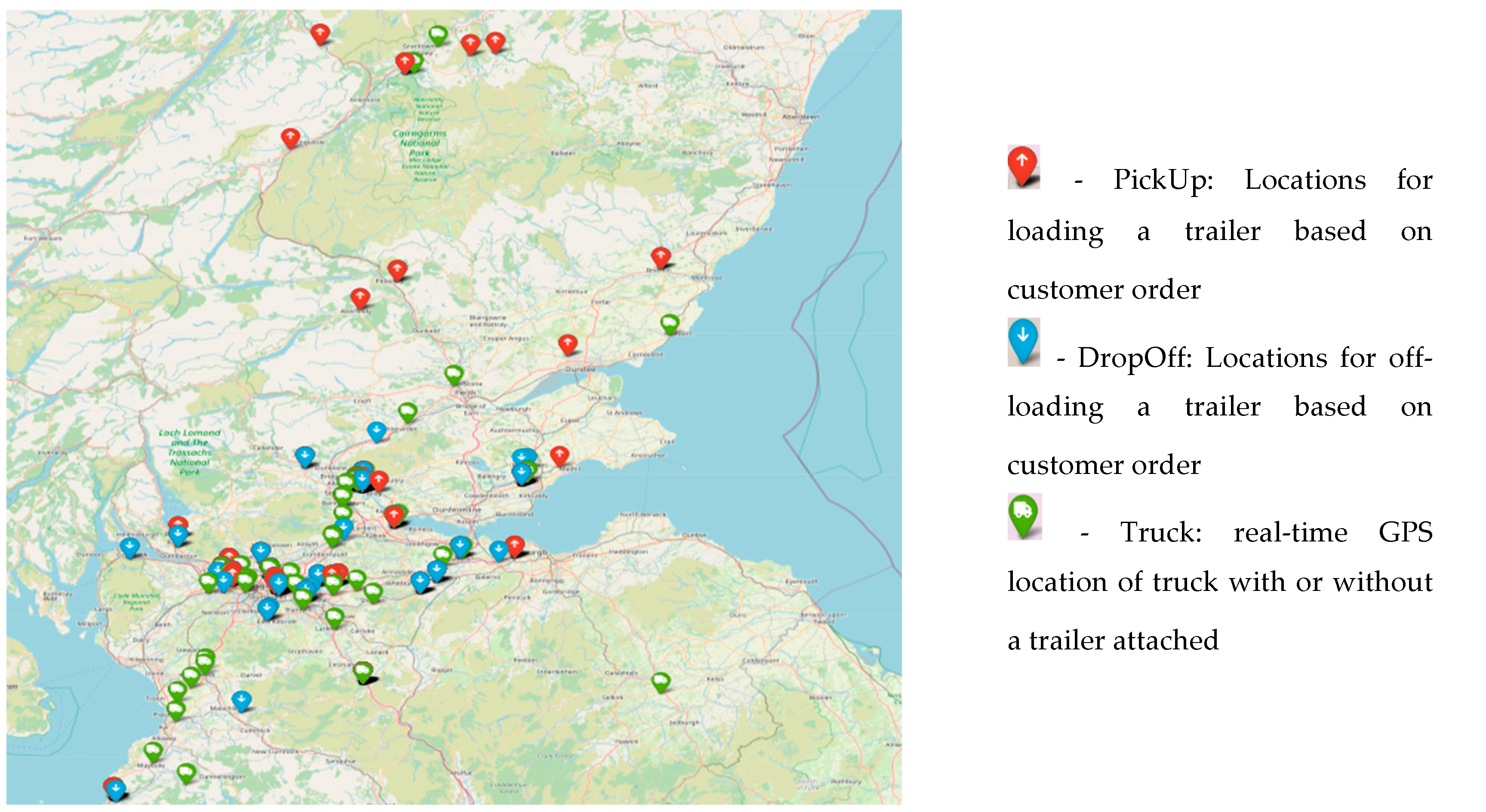Click the red PickUp marker near Methil coast
The width and height of the screenshot is (1486, 812).
coord(559,455)
